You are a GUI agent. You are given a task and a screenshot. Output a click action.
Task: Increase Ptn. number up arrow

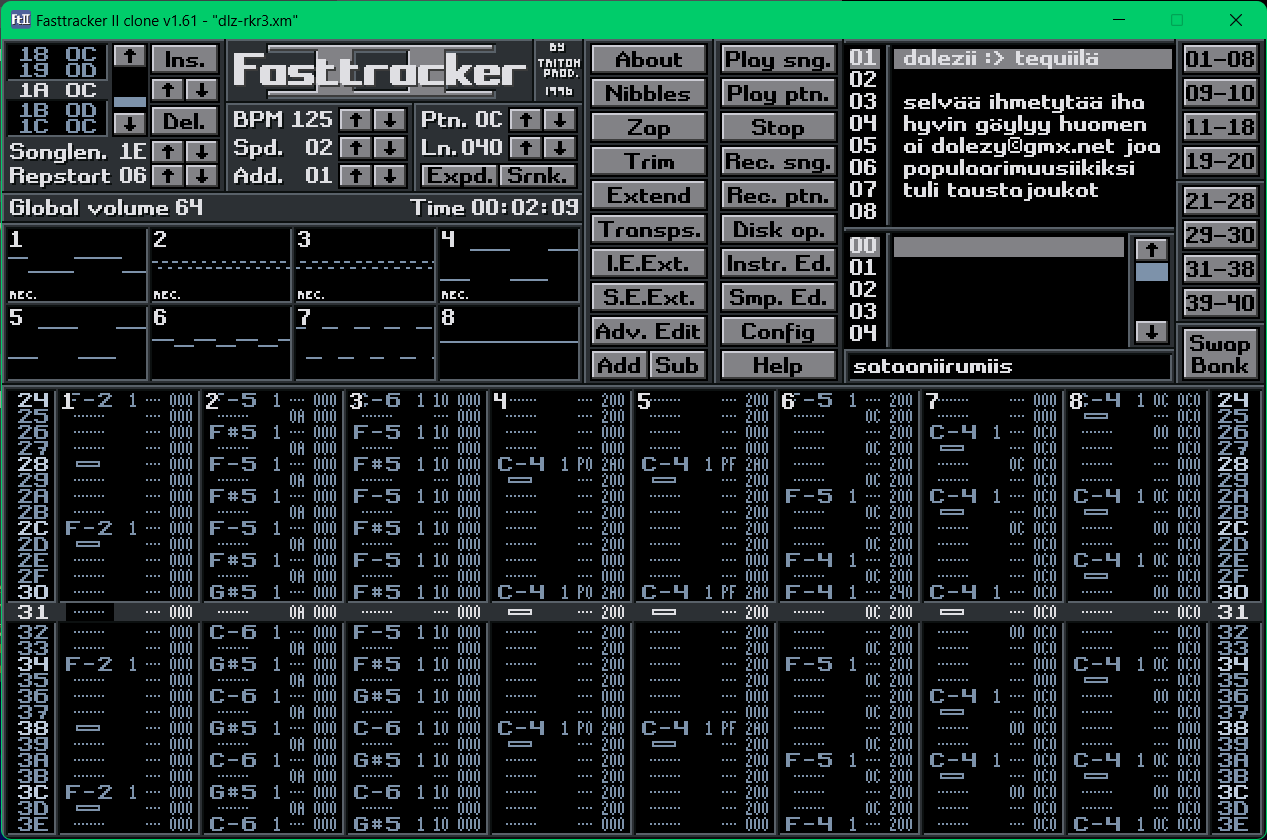[527, 119]
